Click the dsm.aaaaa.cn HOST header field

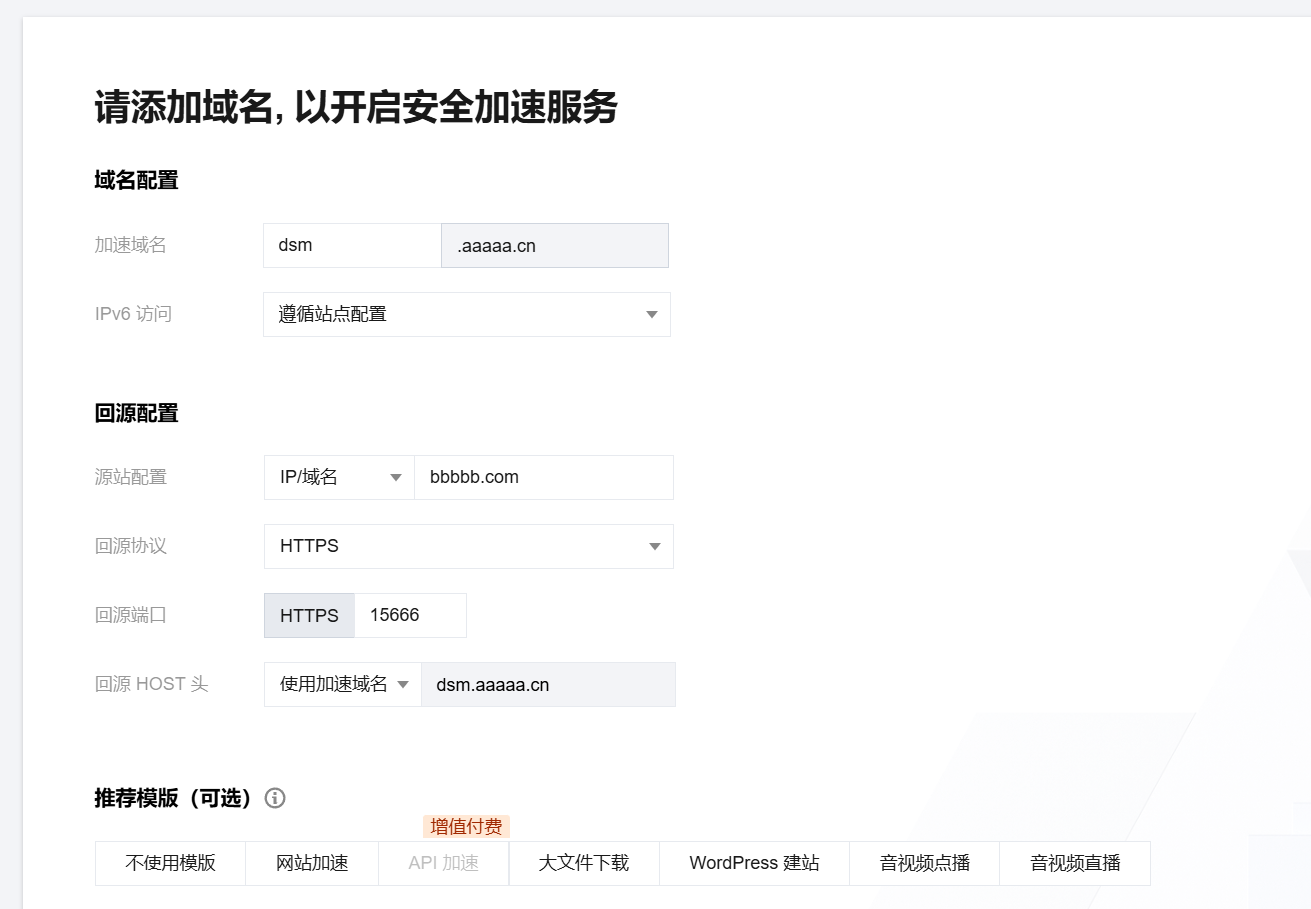pyautogui.click(x=547, y=684)
